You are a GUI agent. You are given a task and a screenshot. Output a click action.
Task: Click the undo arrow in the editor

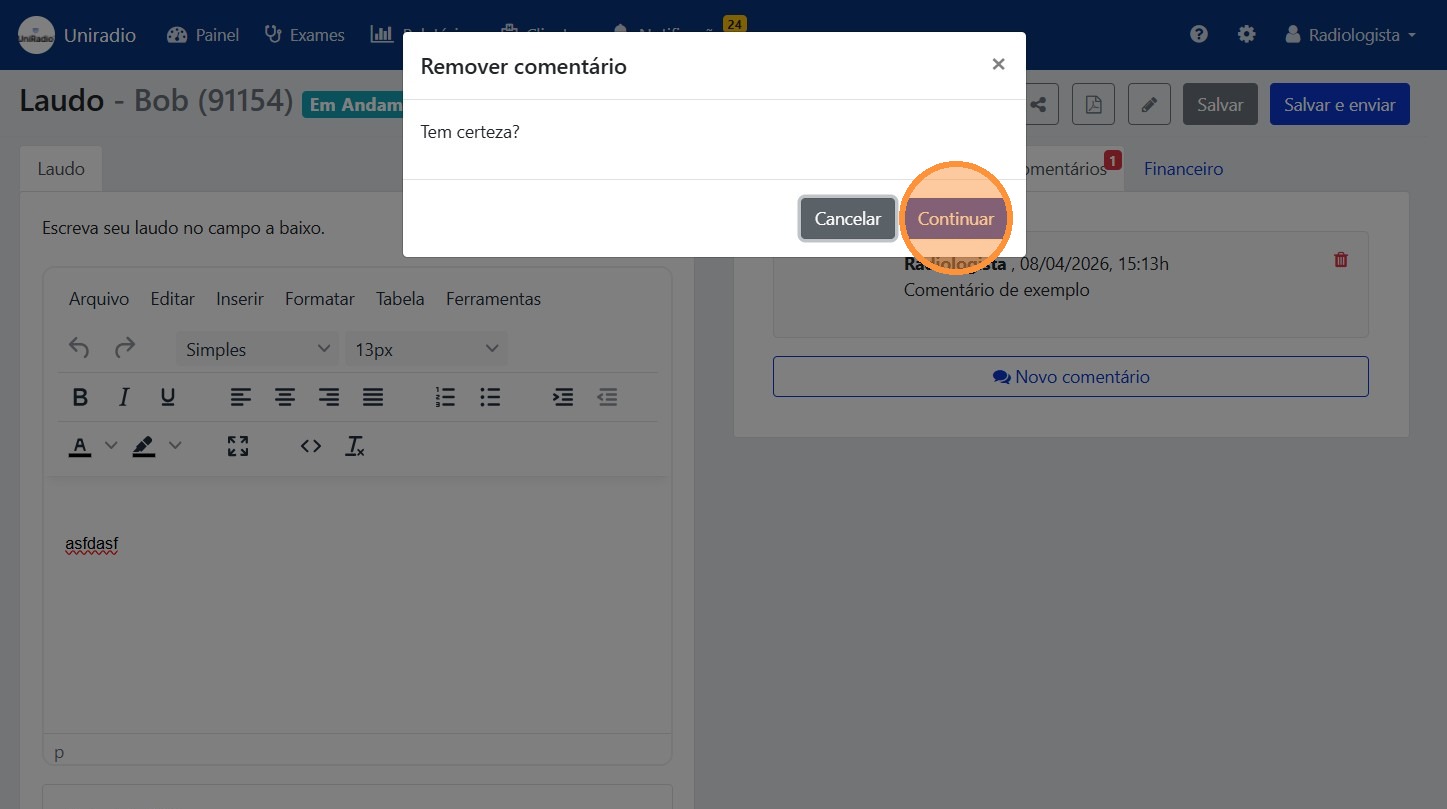coord(79,347)
